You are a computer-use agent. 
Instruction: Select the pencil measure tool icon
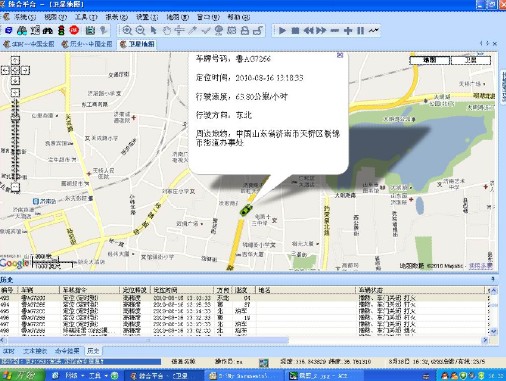[192, 31]
